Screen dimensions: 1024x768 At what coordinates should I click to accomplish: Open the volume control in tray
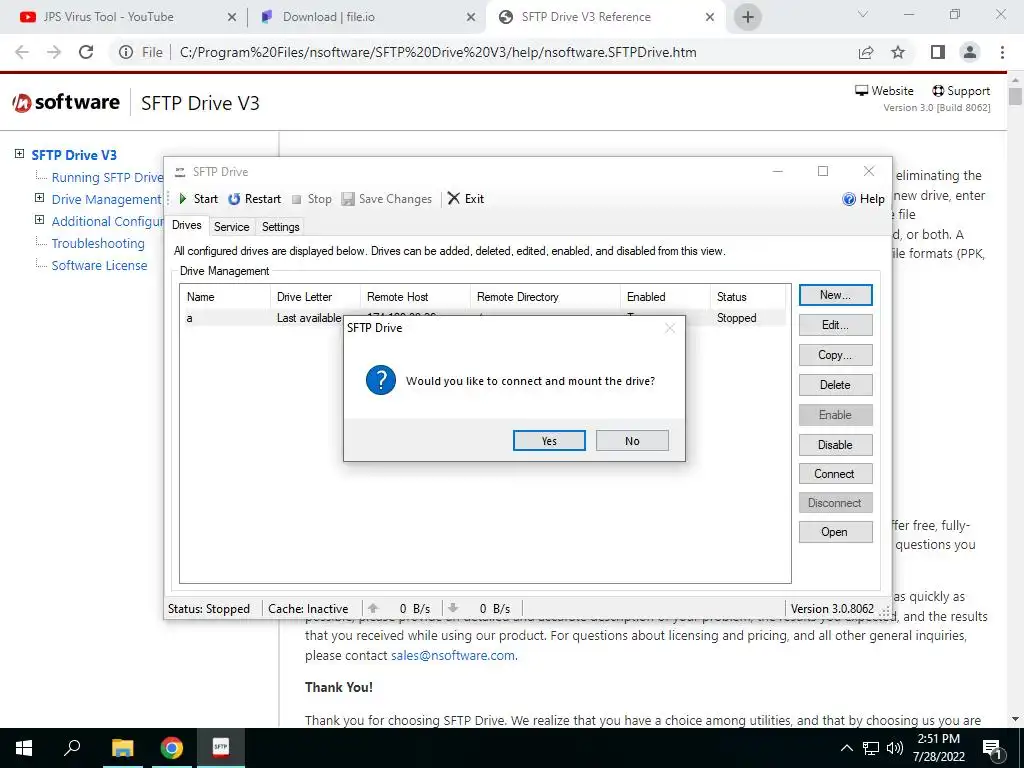click(895, 748)
